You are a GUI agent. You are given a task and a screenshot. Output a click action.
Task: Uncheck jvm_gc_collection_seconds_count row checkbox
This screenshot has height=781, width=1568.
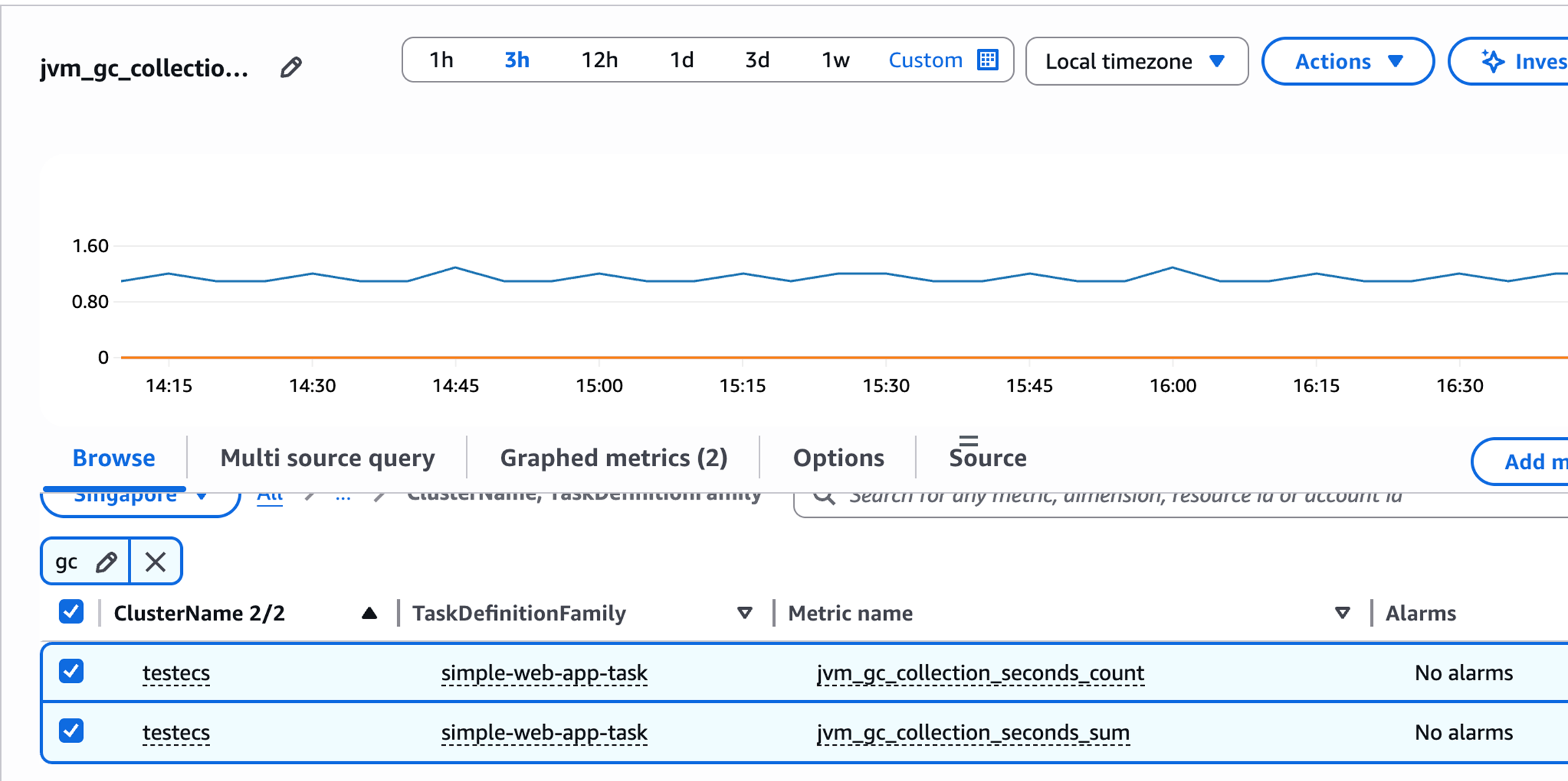coord(71,672)
